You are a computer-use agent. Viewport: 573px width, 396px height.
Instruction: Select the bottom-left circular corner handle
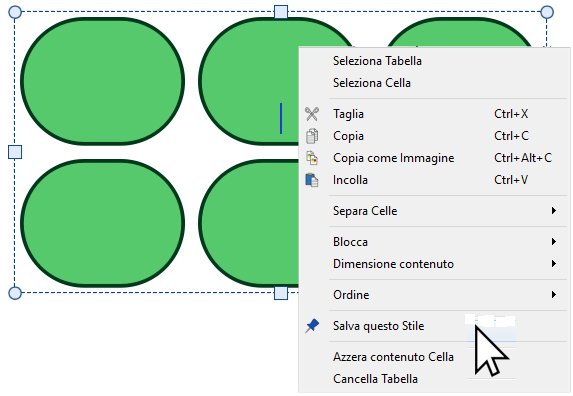[x=15, y=293]
